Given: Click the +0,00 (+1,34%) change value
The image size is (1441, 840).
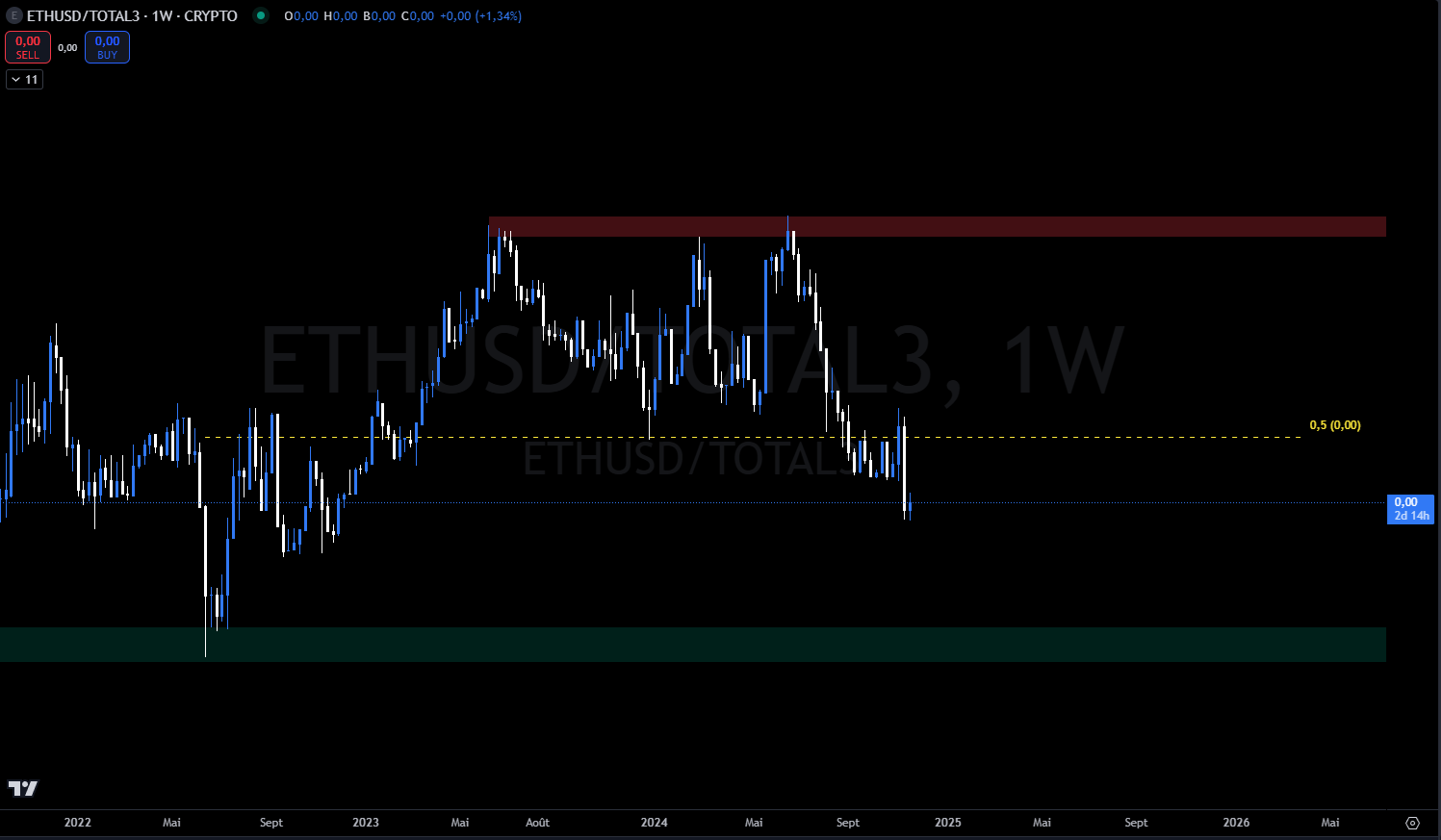Looking at the screenshot, I should (x=480, y=16).
